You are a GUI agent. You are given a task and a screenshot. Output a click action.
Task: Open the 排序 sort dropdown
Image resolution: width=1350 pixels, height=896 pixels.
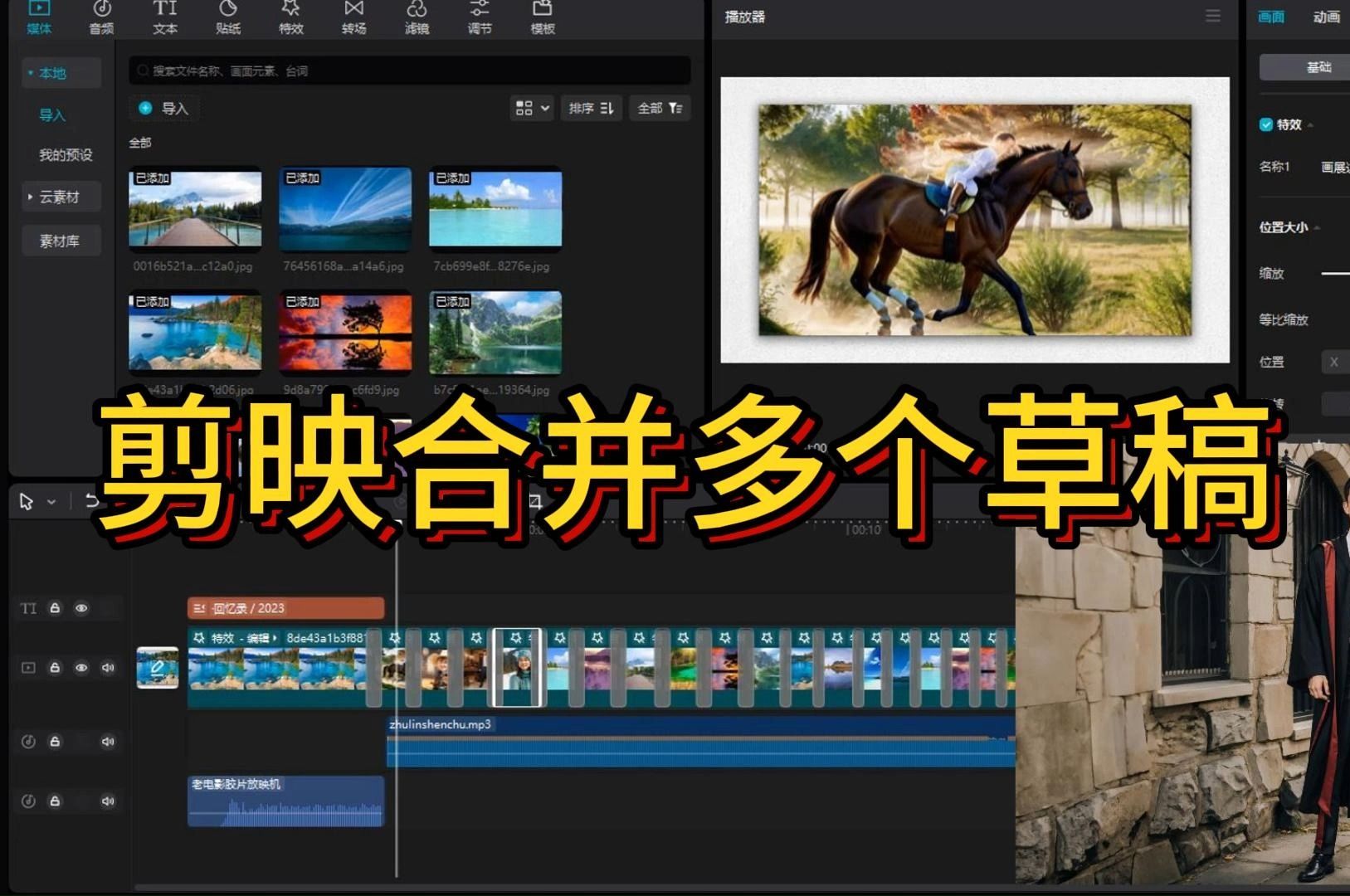click(x=591, y=108)
